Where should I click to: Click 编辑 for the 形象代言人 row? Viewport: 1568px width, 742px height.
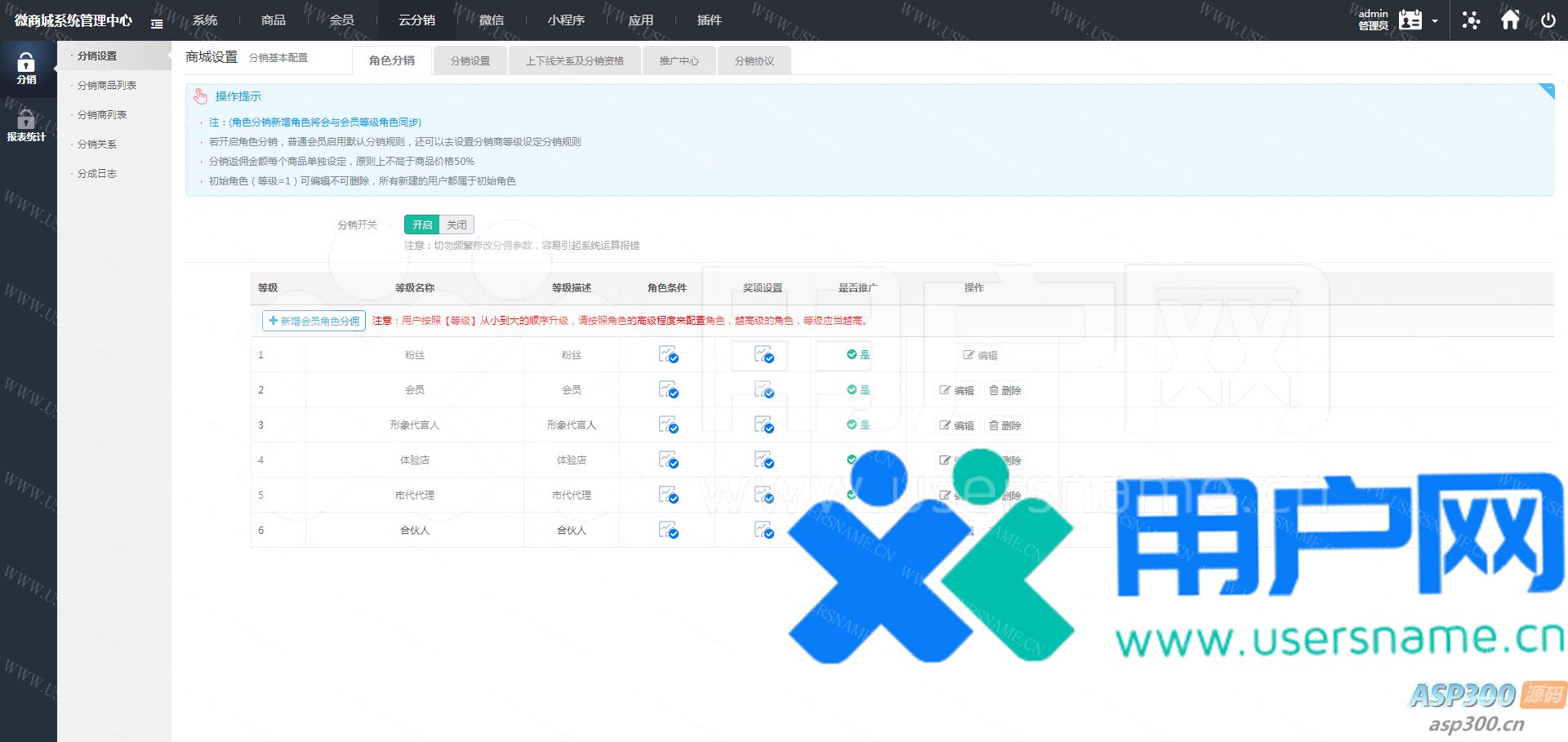point(956,425)
